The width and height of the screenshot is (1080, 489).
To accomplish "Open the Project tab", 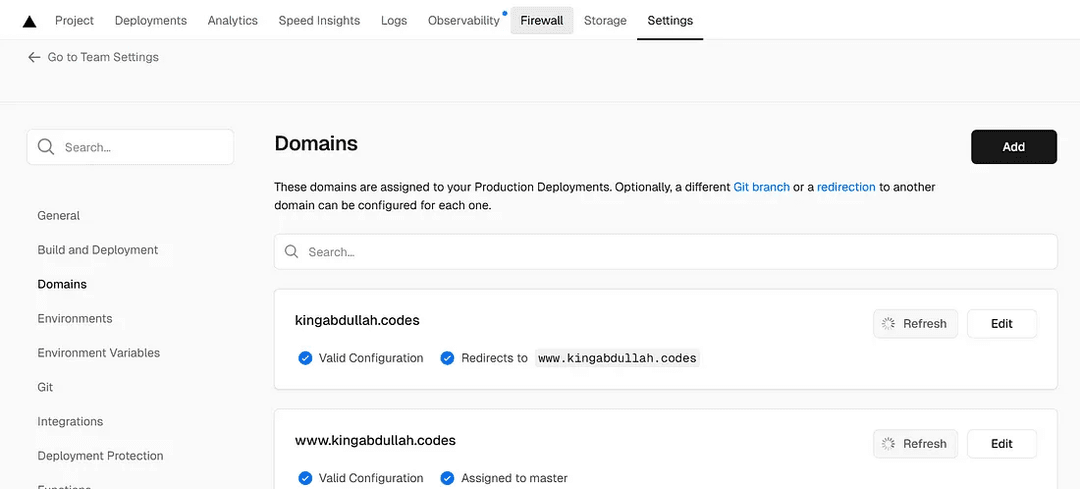I will [x=74, y=21].
